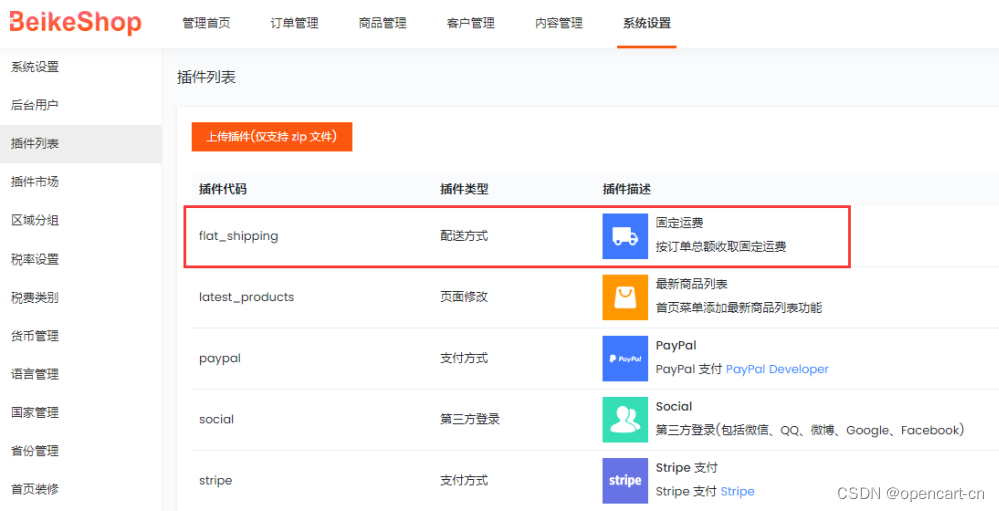The image size is (999, 511).
Task: Open the 管理首页 top menu
Action: pyautogui.click(x=206, y=24)
